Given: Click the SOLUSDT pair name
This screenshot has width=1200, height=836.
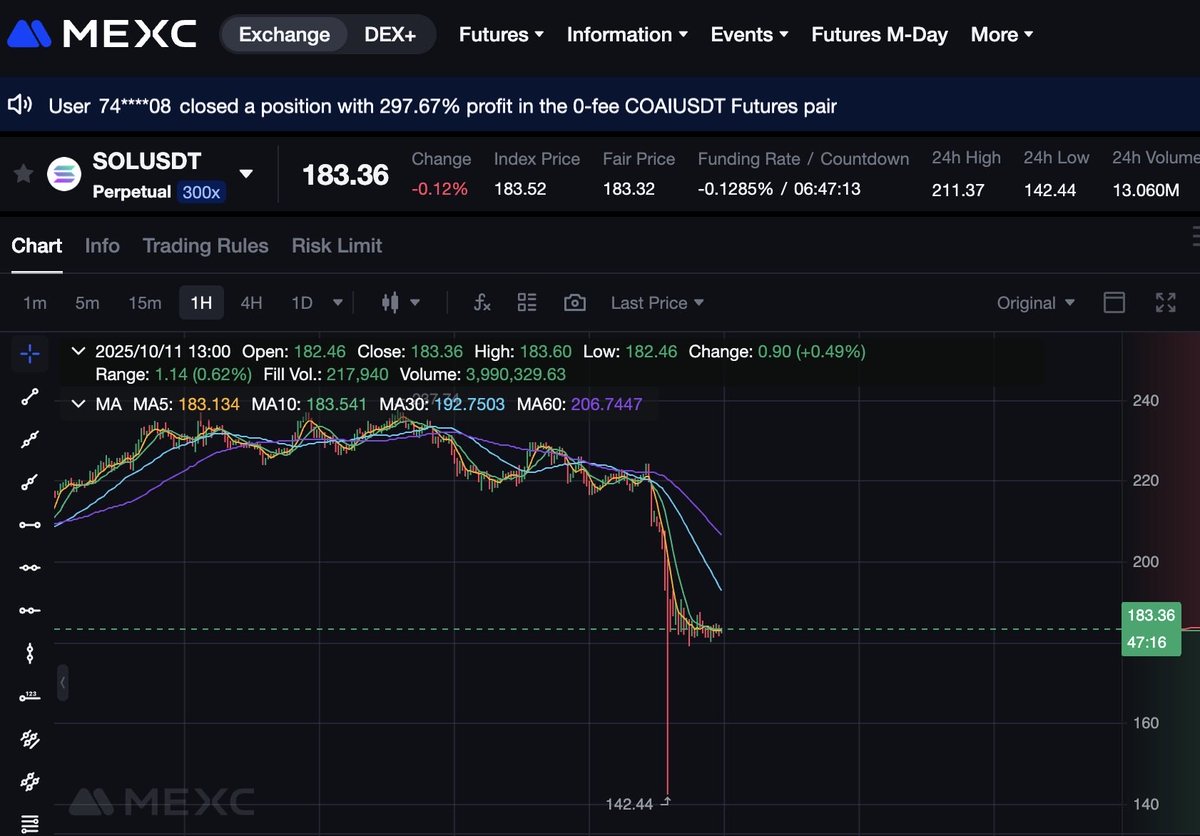Looking at the screenshot, I should tap(146, 161).
